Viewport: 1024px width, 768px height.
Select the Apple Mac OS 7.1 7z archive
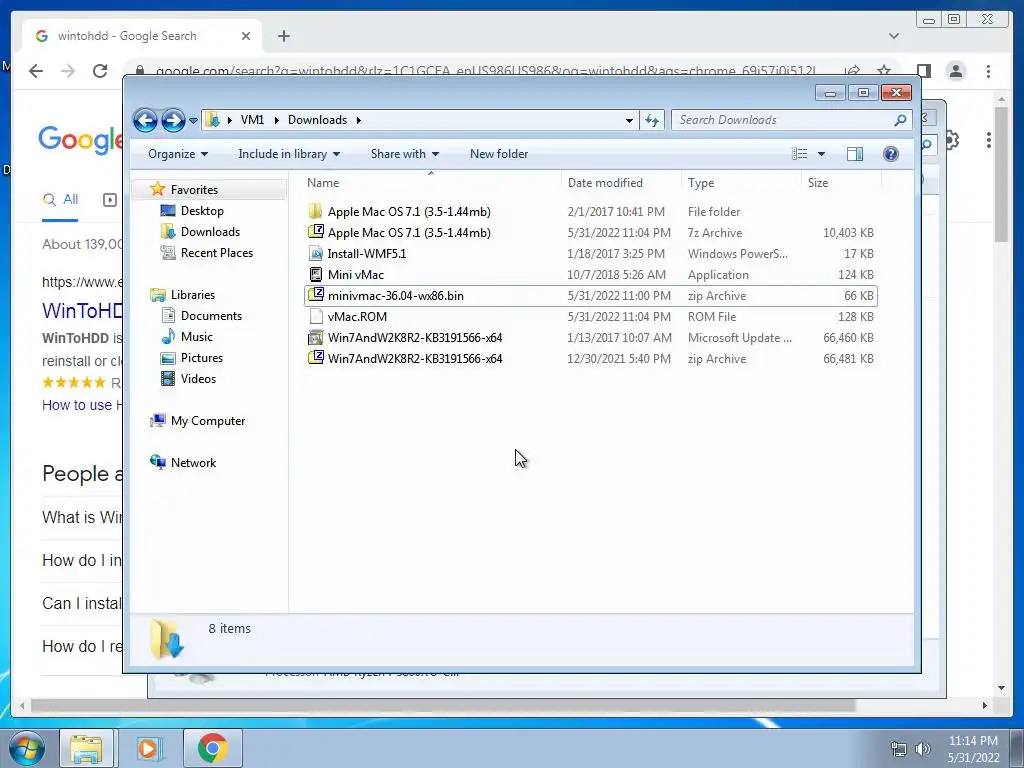click(x=590, y=232)
